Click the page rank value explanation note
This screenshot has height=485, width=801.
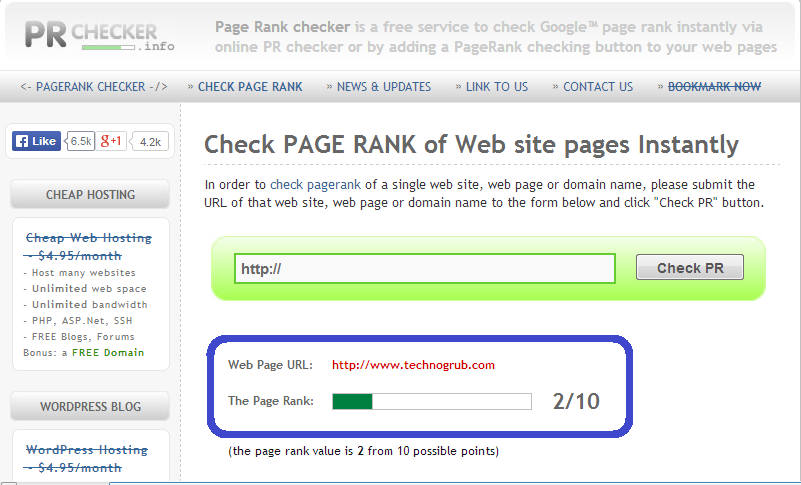[x=363, y=451]
